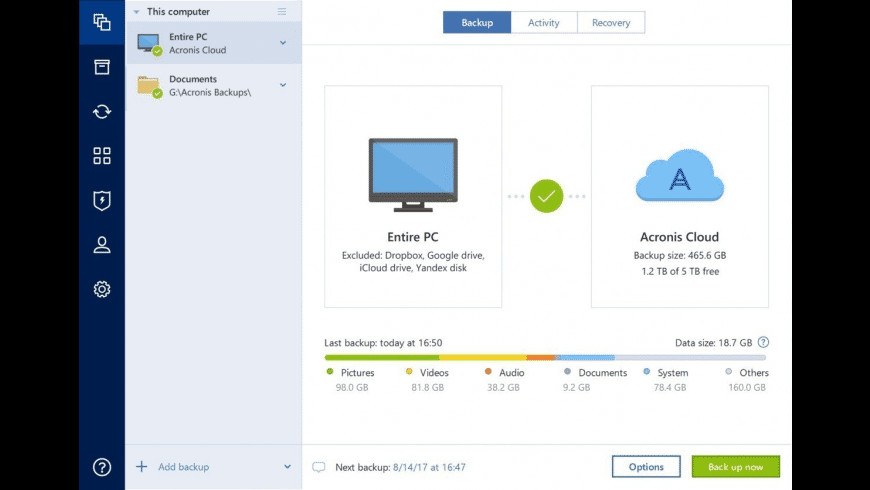Switch to the Activity tab
870x490 pixels.
[544, 23]
